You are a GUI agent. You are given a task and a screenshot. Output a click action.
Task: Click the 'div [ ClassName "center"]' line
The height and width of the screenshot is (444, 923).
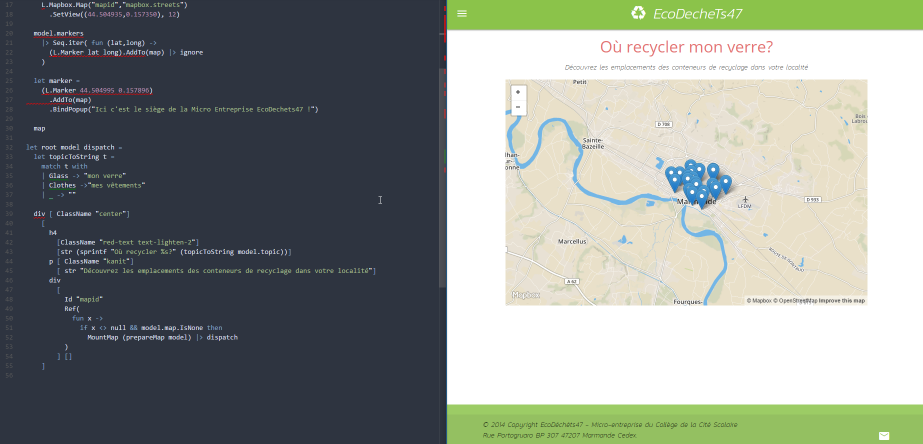[x=81, y=214]
